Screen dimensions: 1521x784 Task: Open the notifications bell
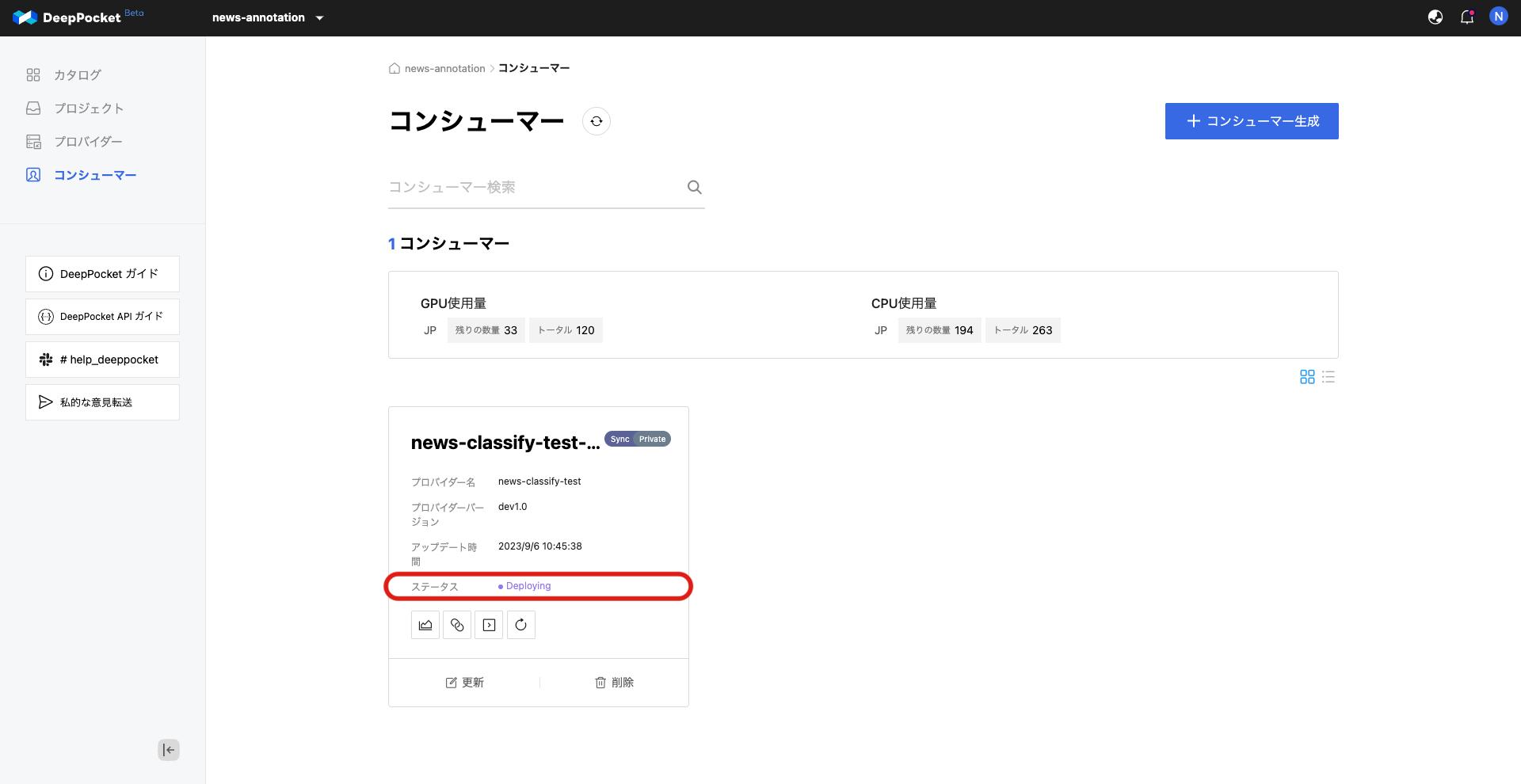(1467, 17)
